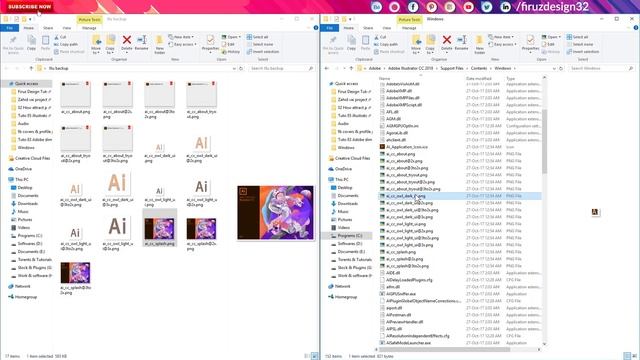Image resolution: width=640 pixels, height=360 pixels.
Task: Click Cut in right Windows window ribbon
Action: point(380,37)
